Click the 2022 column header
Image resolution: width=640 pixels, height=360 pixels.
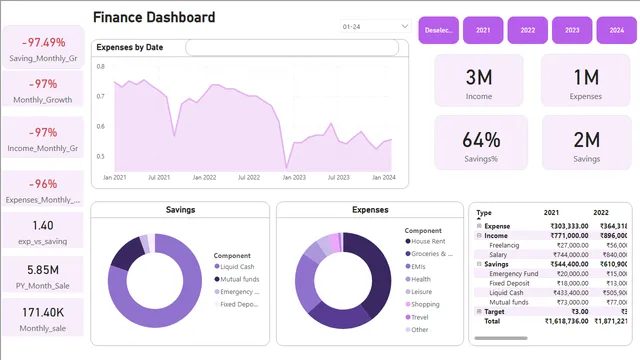click(601, 213)
